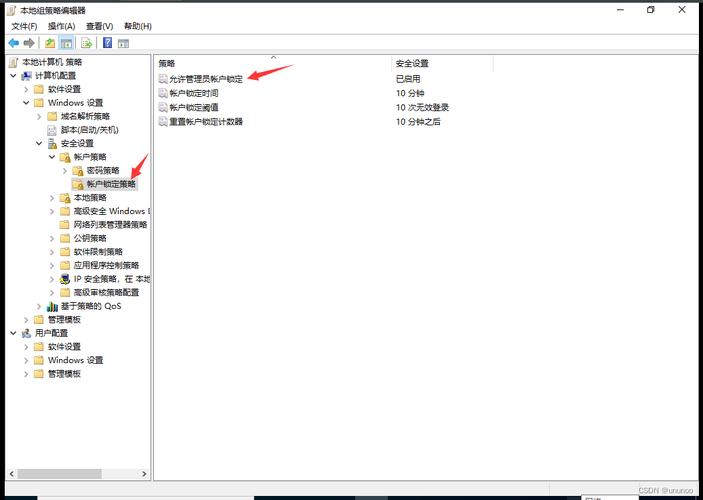Toggle the Show/Hide console tree icon

[66, 43]
